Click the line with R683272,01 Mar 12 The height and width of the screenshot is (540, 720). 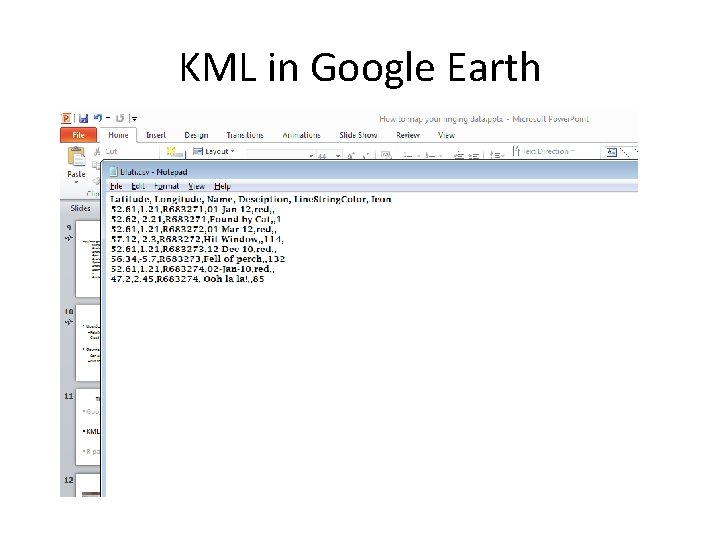(x=194, y=229)
